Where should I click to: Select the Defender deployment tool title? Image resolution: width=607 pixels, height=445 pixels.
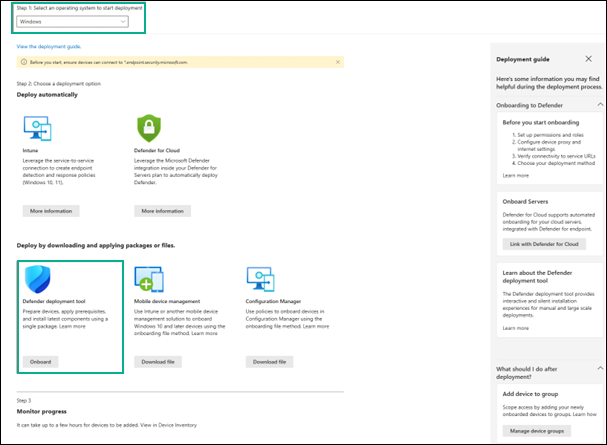[x=54, y=301]
